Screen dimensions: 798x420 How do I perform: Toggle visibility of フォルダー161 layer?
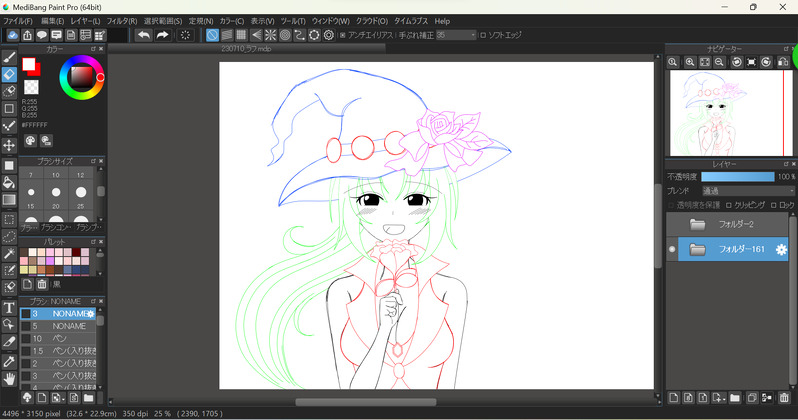point(672,249)
